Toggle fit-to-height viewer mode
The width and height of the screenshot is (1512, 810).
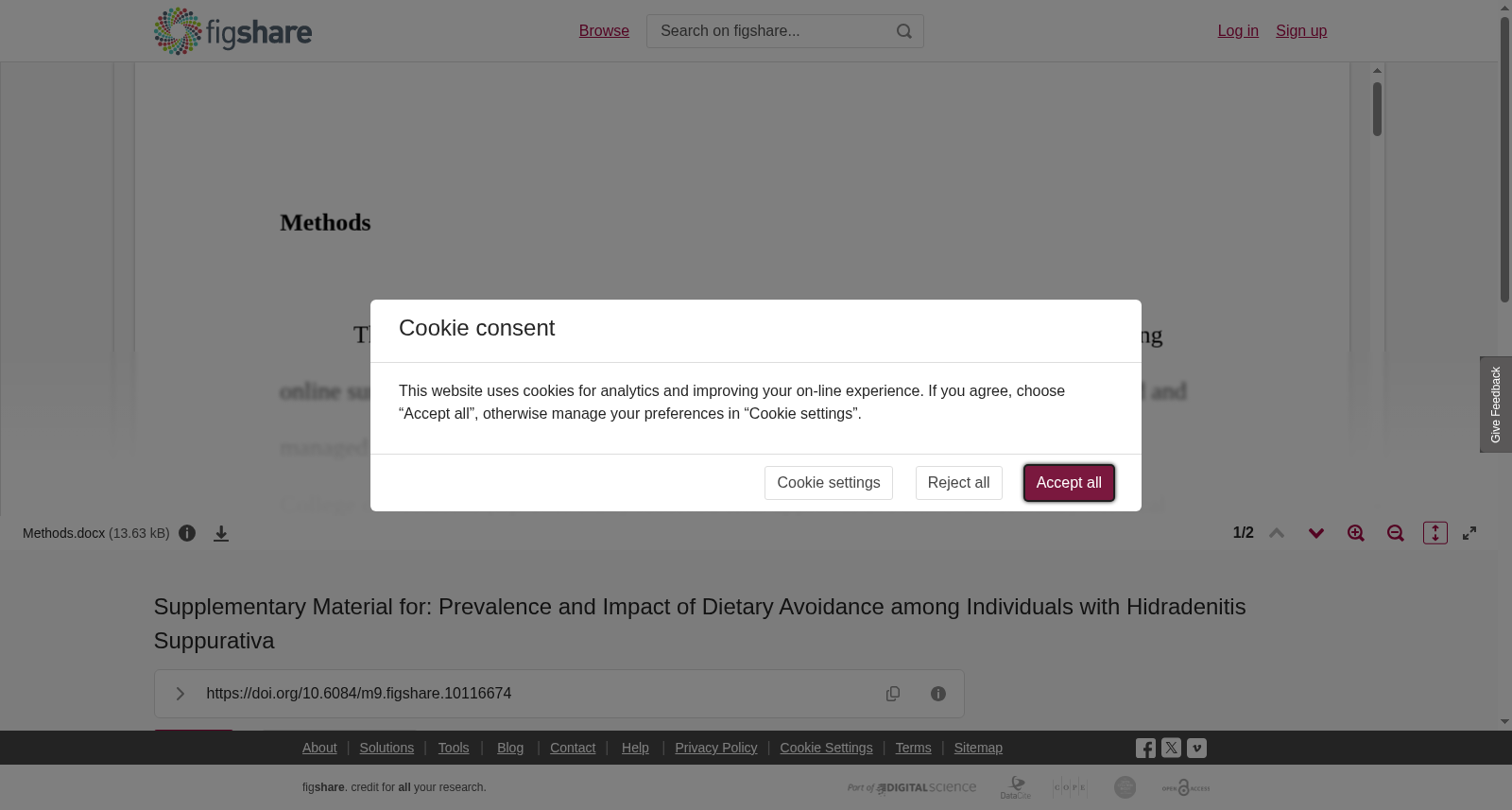pyautogui.click(x=1435, y=533)
